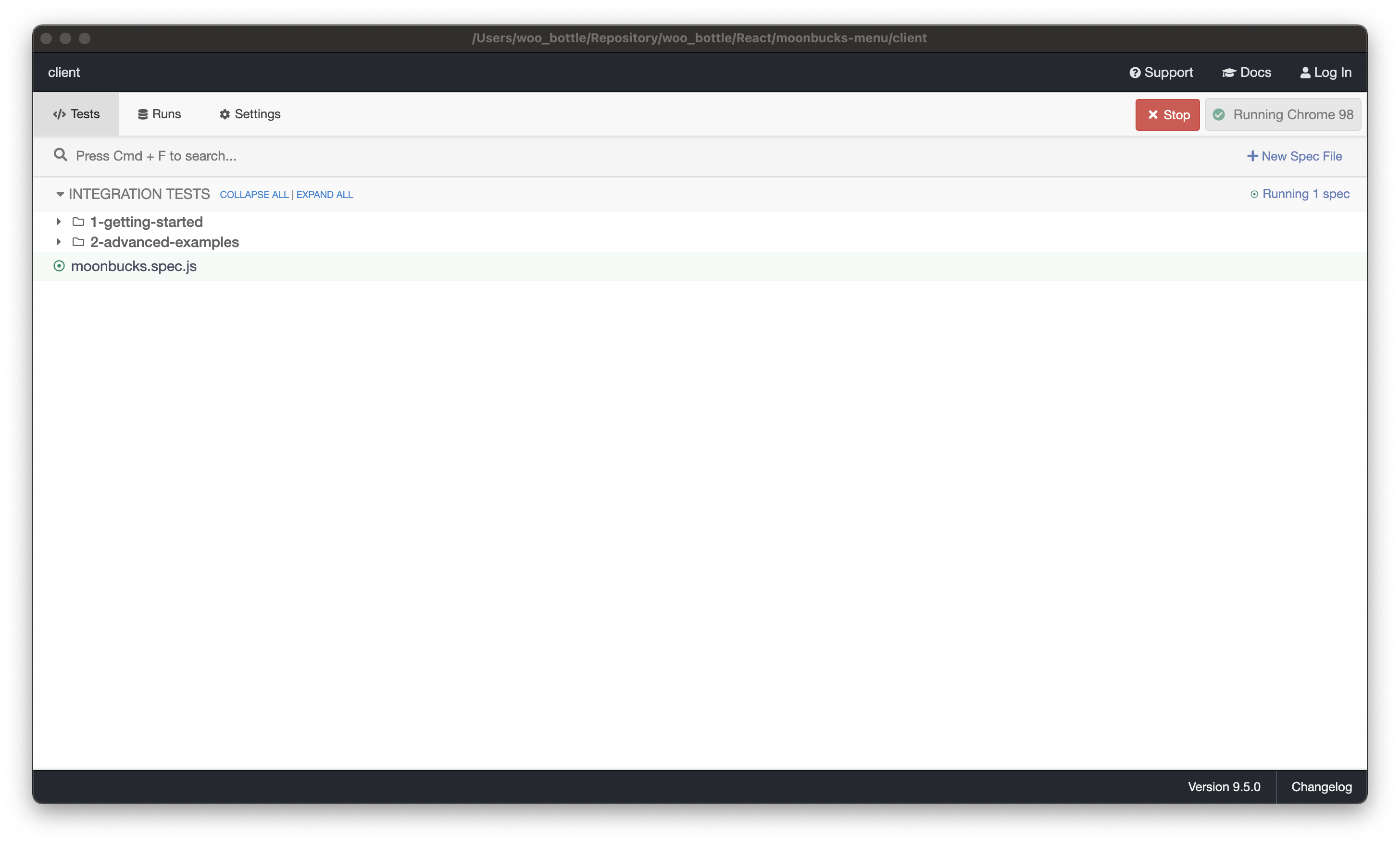Collapse the INTEGRATION TESTS section triangle
This screenshot has height=844, width=1400.
[x=60, y=194]
